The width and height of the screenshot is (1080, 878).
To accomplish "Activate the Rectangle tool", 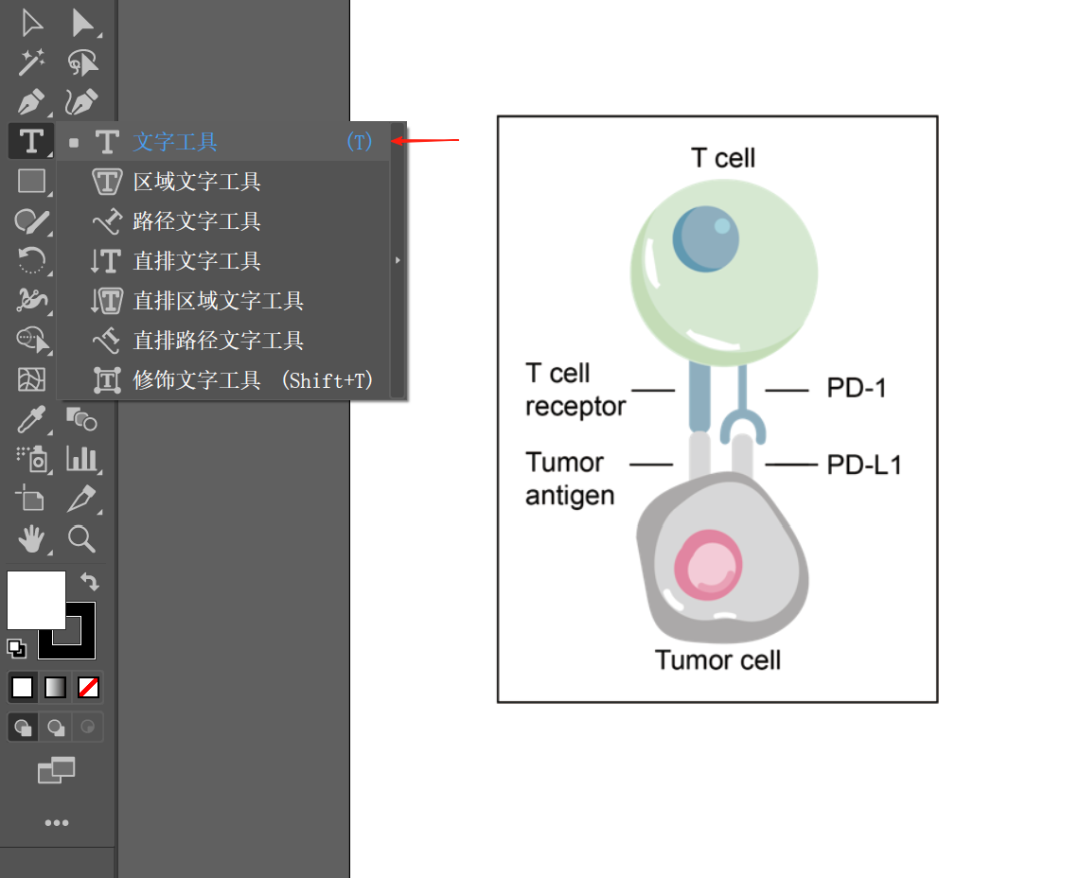I will tap(32, 181).
